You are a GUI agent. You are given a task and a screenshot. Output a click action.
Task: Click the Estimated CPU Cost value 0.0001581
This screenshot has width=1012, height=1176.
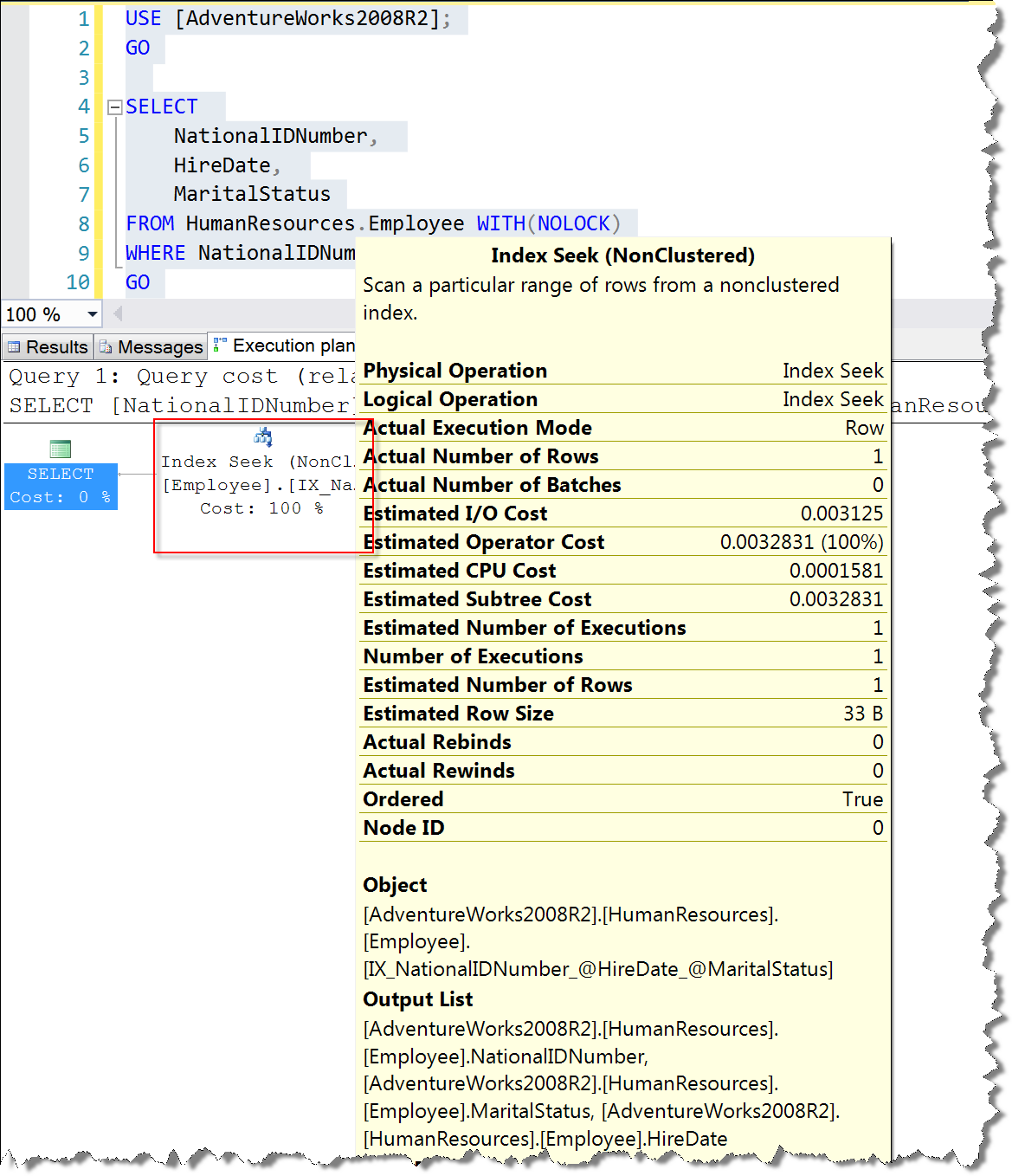[x=836, y=571]
